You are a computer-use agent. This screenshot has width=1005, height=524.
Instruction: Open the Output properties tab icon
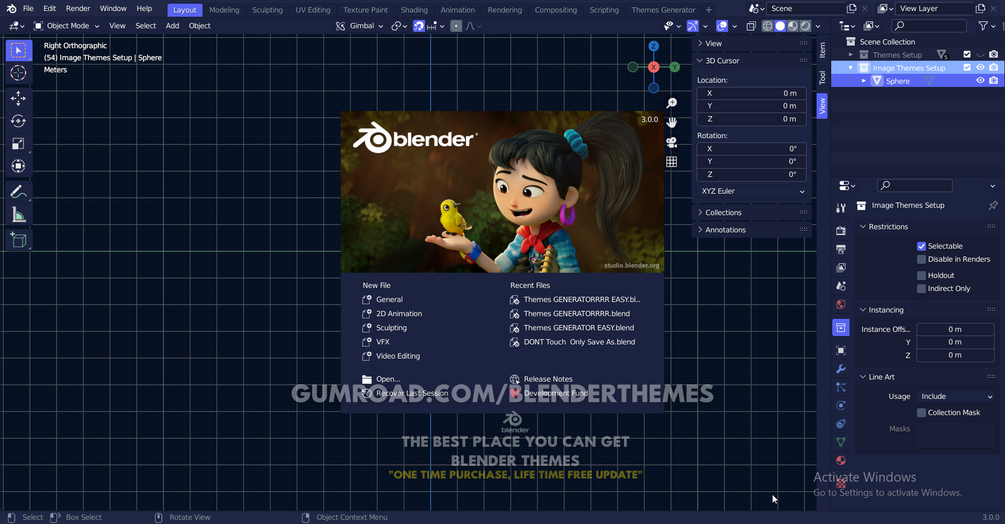pyautogui.click(x=841, y=249)
